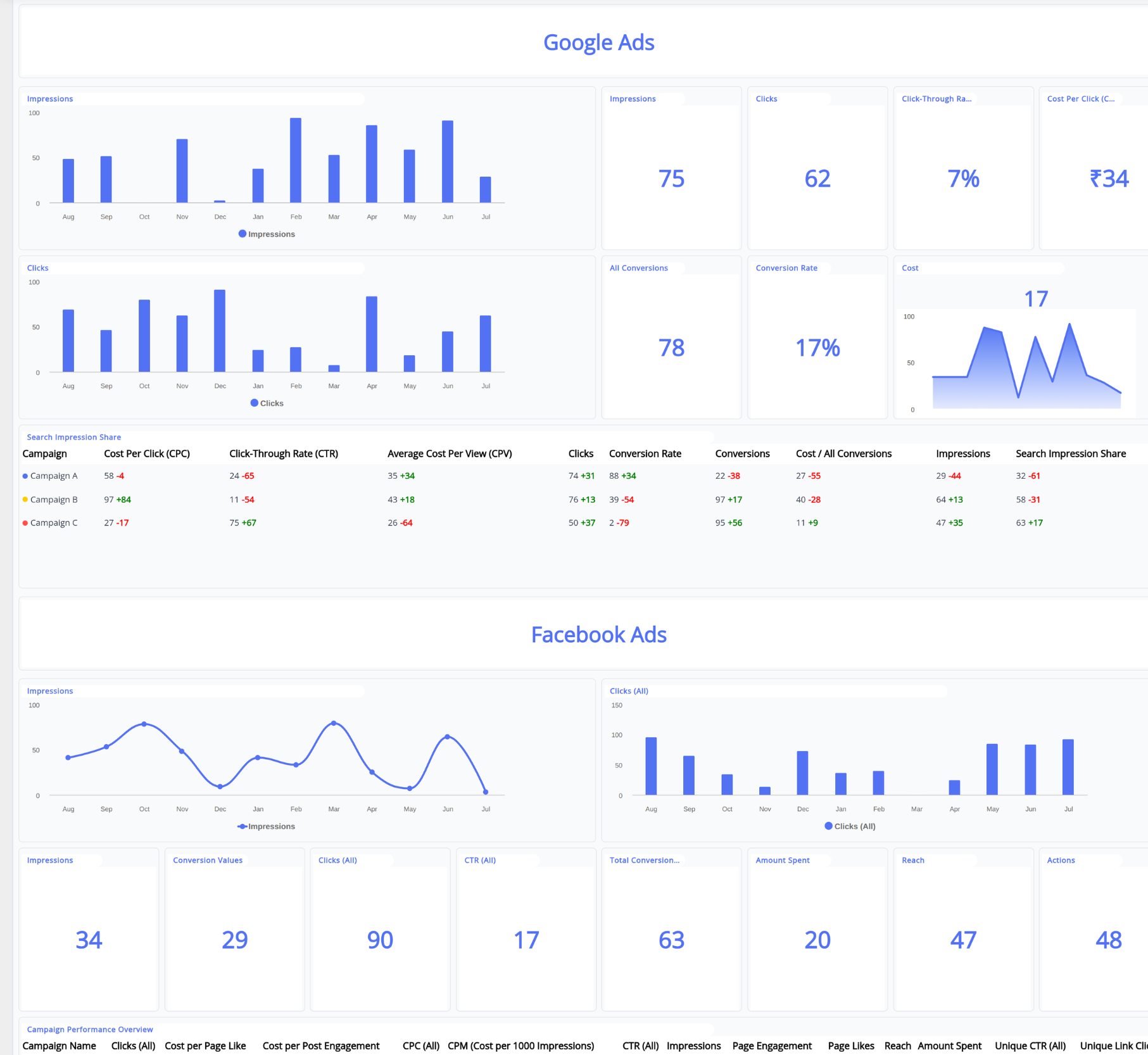The height and width of the screenshot is (1055, 1148).
Task: Open Reach 47 card
Action: click(x=963, y=930)
